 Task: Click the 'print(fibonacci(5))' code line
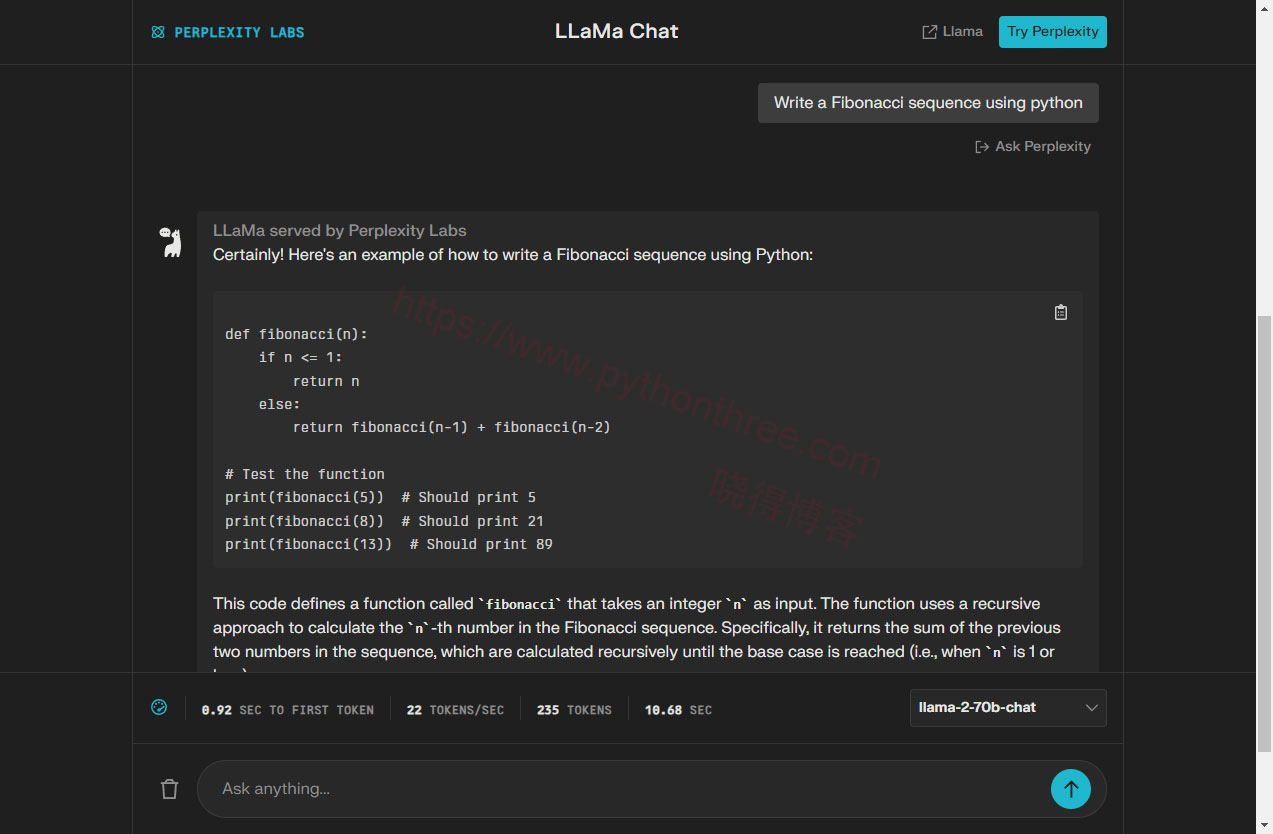pyautogui.click(x=381, y=497)
